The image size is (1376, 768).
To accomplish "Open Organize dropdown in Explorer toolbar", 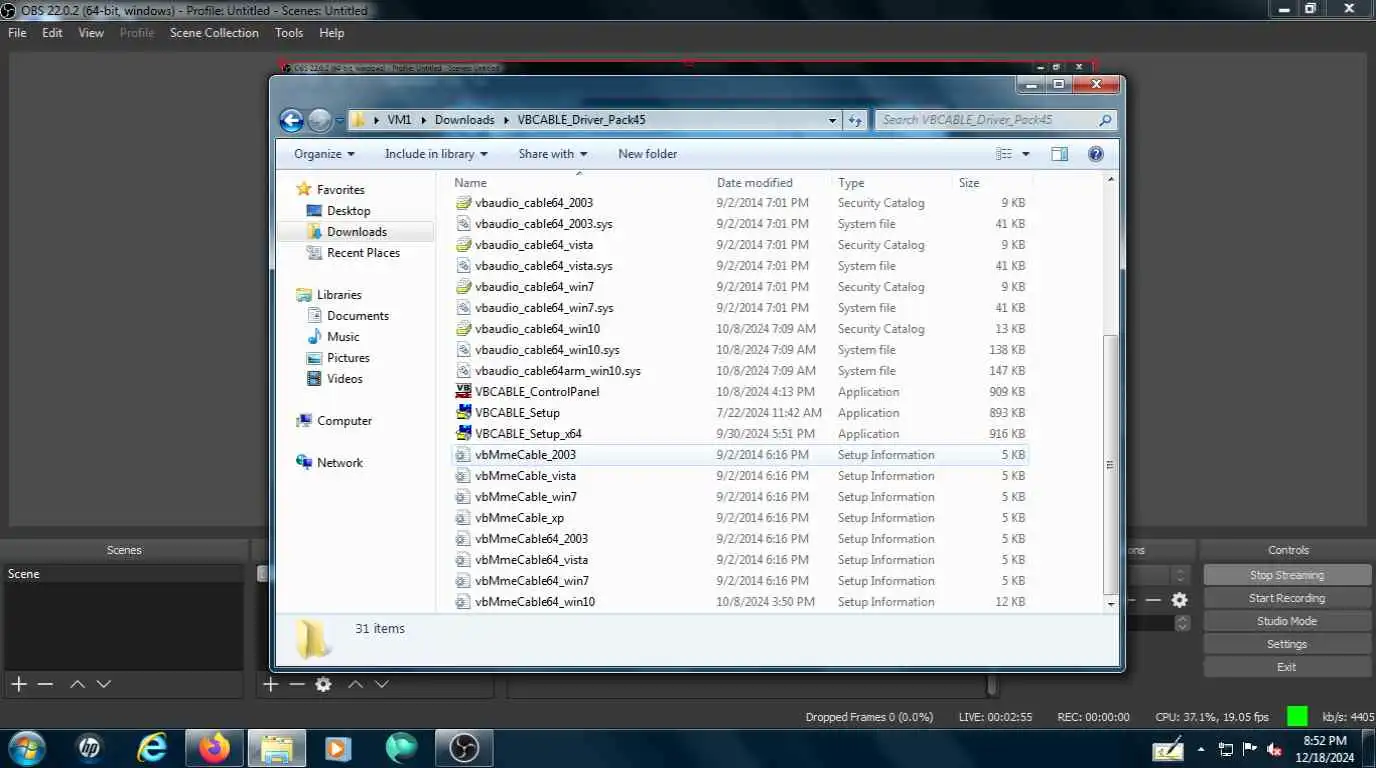I will coord(324,154).
